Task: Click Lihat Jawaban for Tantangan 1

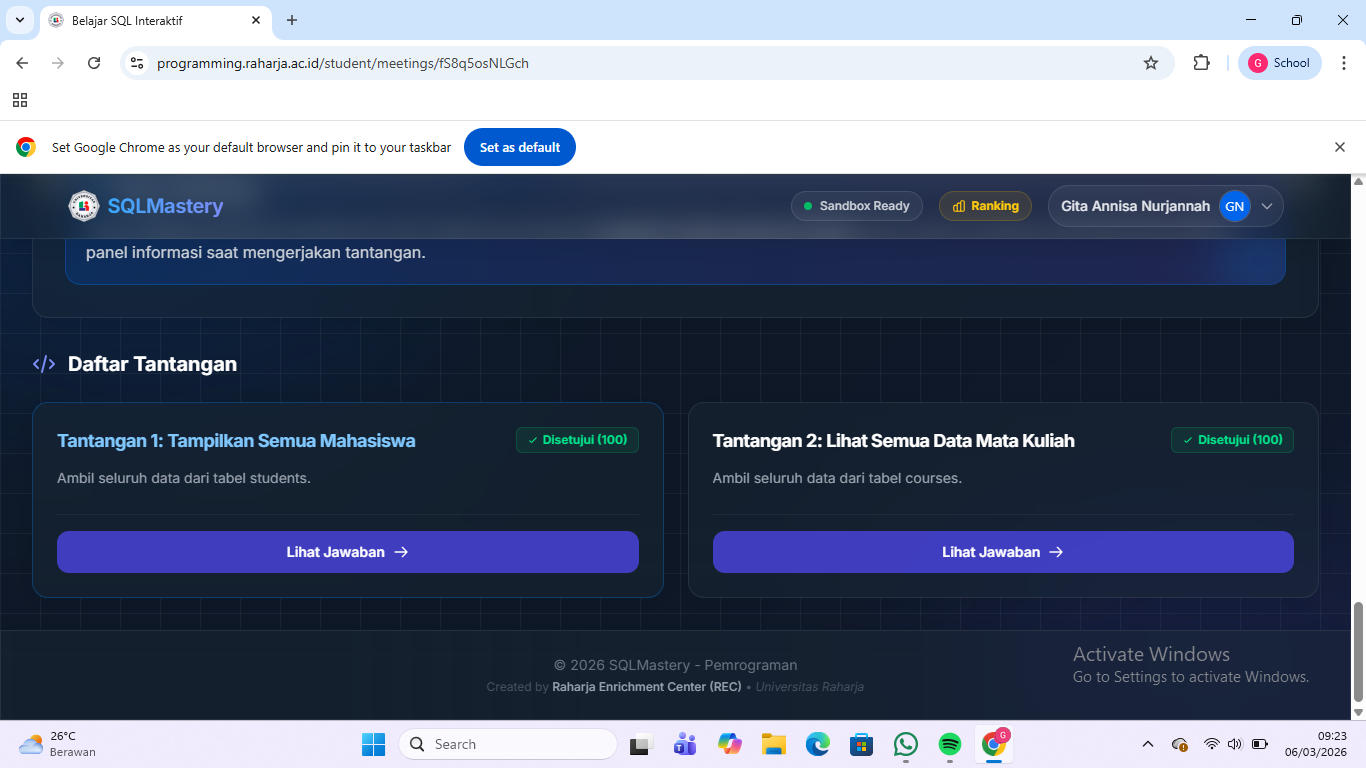Action: tap(347, 552)
